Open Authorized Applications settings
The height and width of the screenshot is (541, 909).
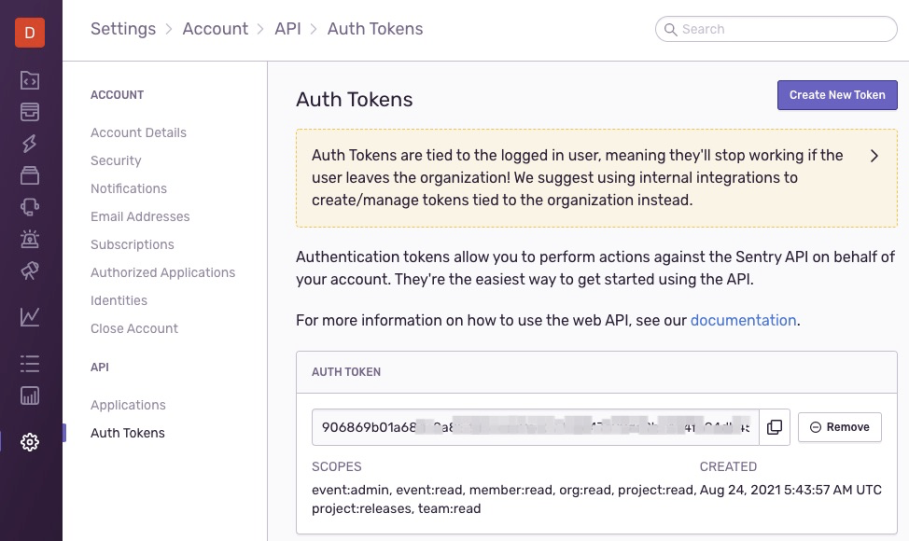coord(163,273)
